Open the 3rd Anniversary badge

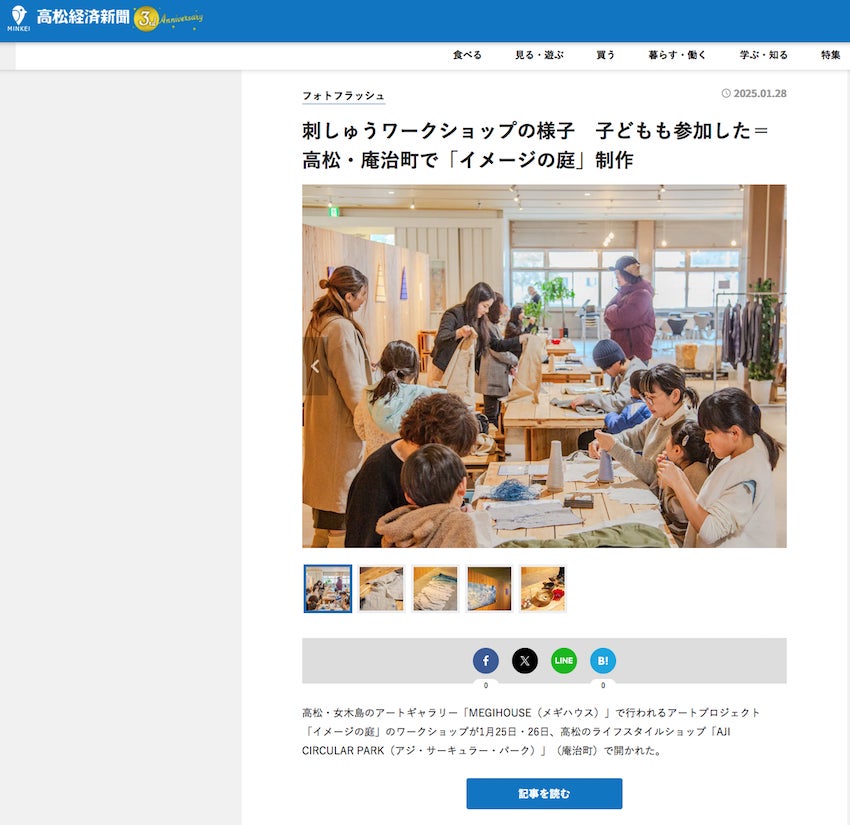point(168,19)
